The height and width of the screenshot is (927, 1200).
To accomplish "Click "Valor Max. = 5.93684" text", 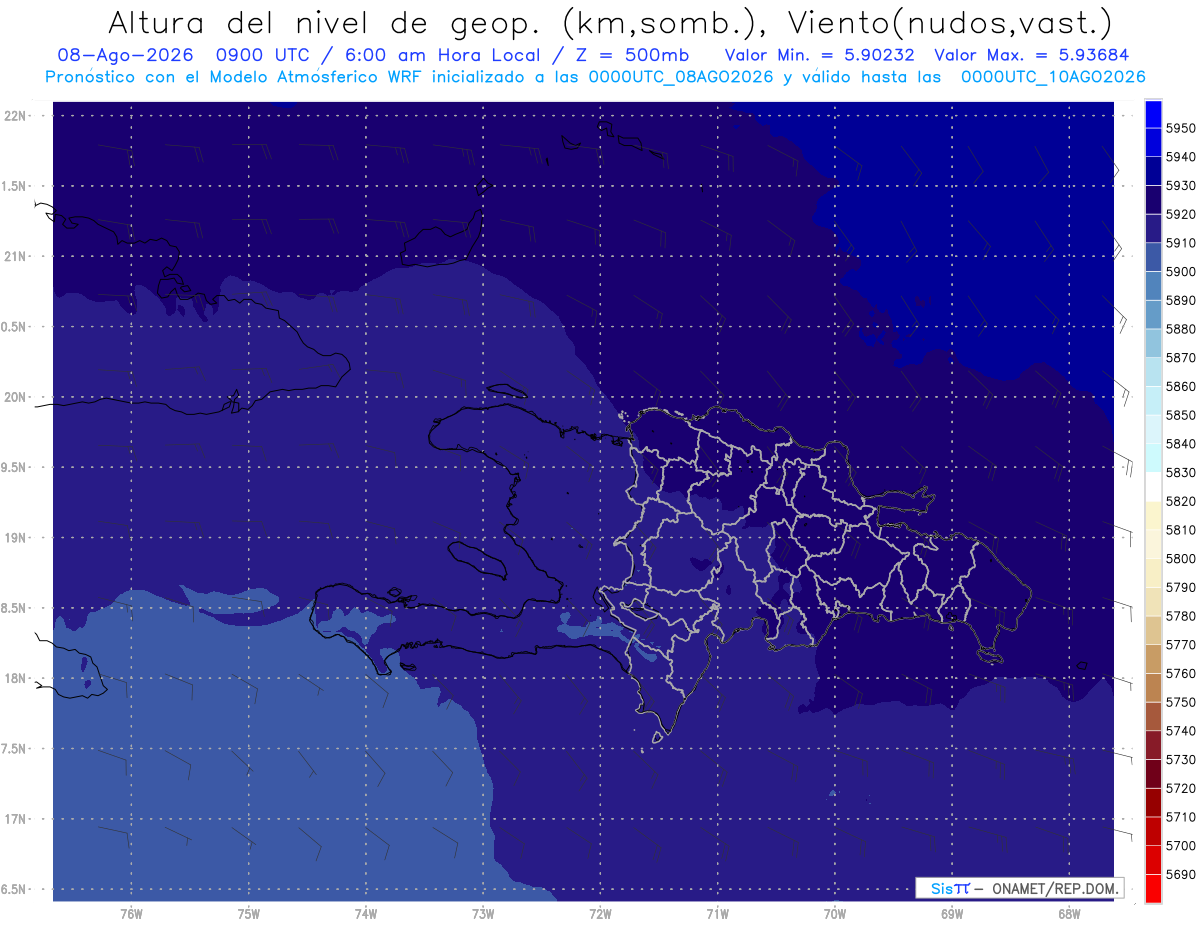I will click(x=1032, y=55).
